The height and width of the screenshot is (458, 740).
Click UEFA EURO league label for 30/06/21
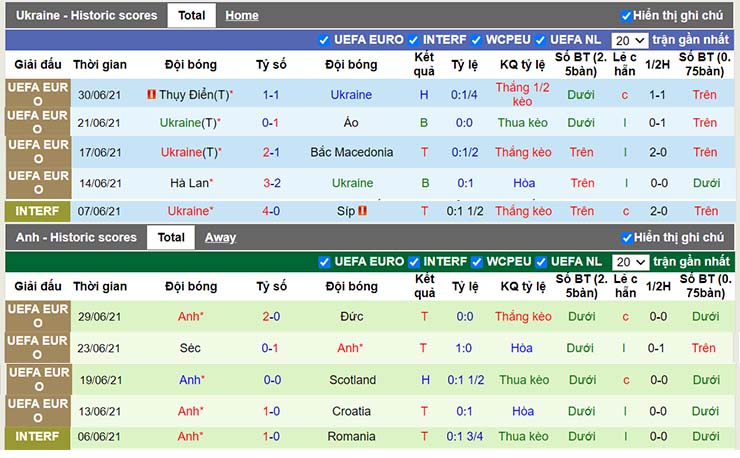pos(38,94)
